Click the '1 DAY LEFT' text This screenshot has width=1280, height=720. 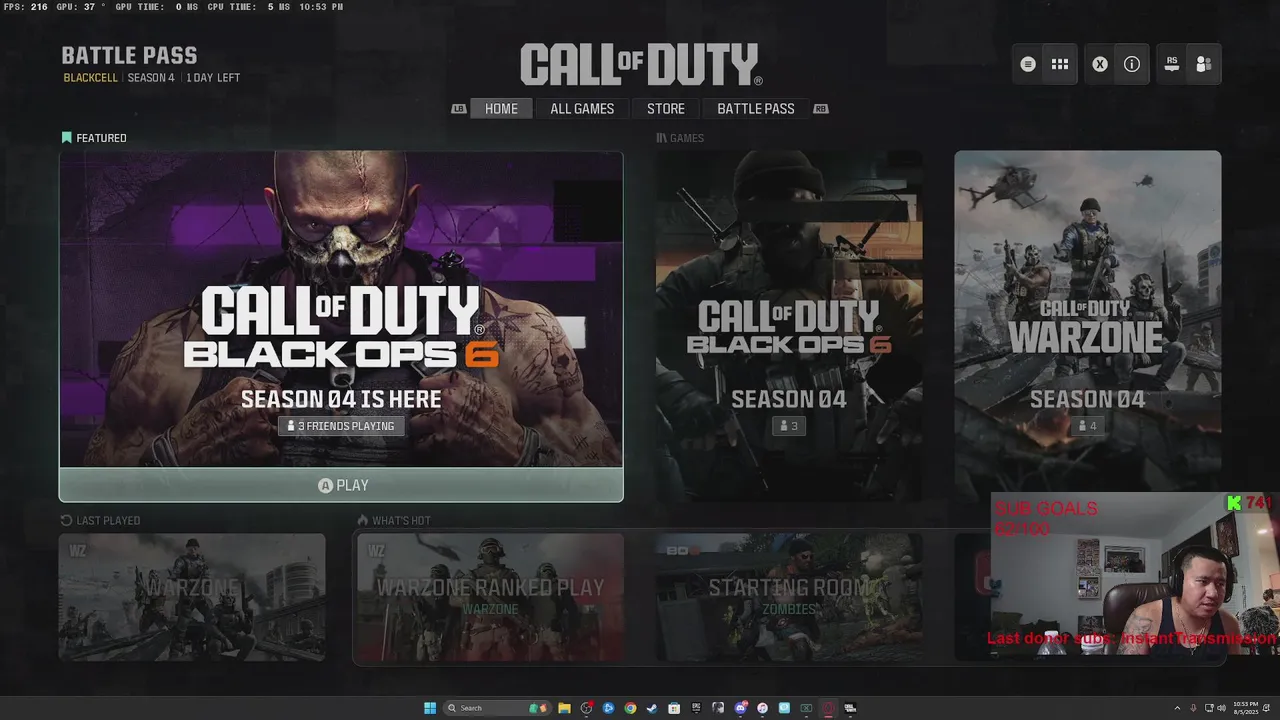(x=213, y=78)
